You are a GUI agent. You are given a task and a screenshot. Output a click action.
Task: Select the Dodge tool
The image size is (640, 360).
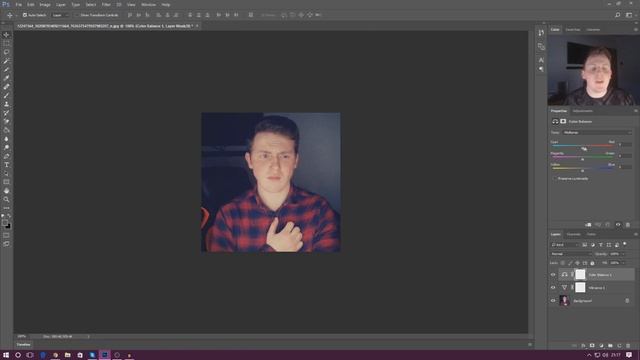point(7,147)
